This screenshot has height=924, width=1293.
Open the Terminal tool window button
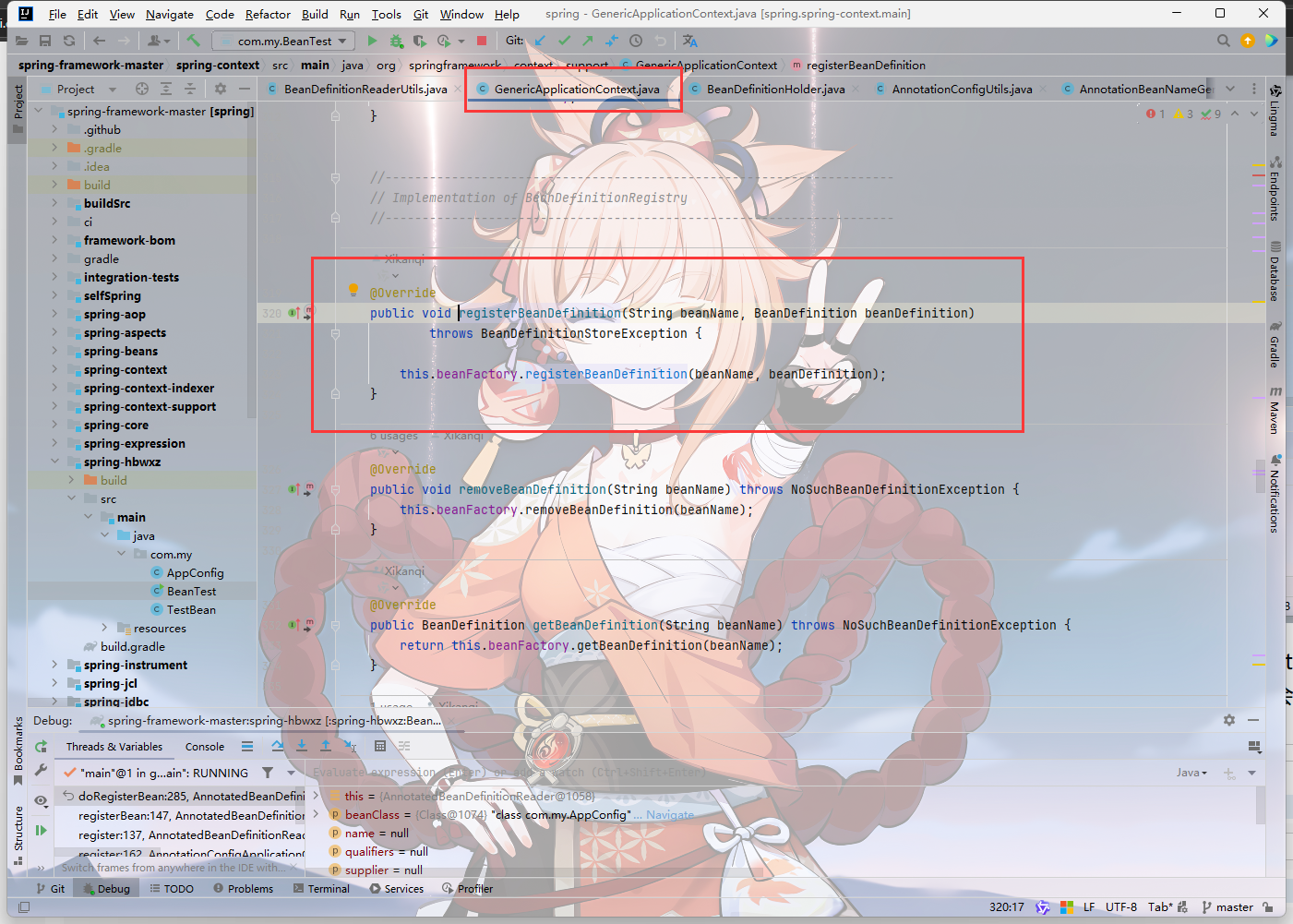pyautogui.click(x=321, y=889)
